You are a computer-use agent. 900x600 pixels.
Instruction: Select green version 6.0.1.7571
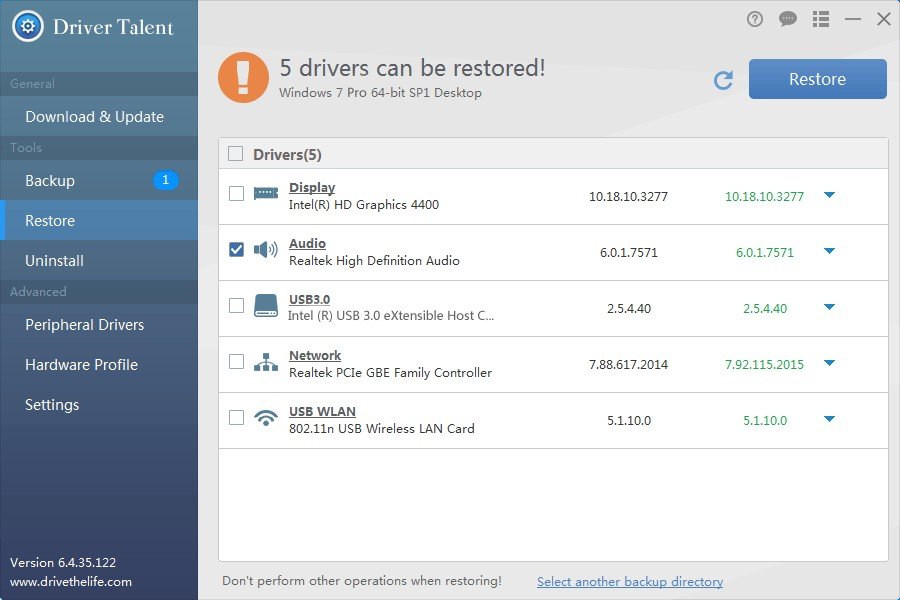[x=765, y=253]
